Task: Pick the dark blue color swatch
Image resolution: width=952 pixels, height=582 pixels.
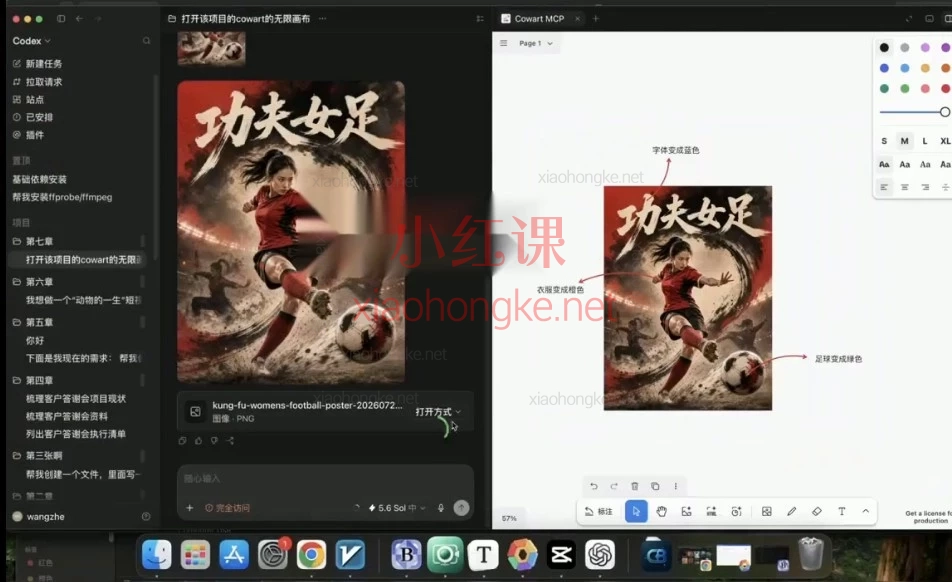Action: pyautogui.click(x=884, y=68)
